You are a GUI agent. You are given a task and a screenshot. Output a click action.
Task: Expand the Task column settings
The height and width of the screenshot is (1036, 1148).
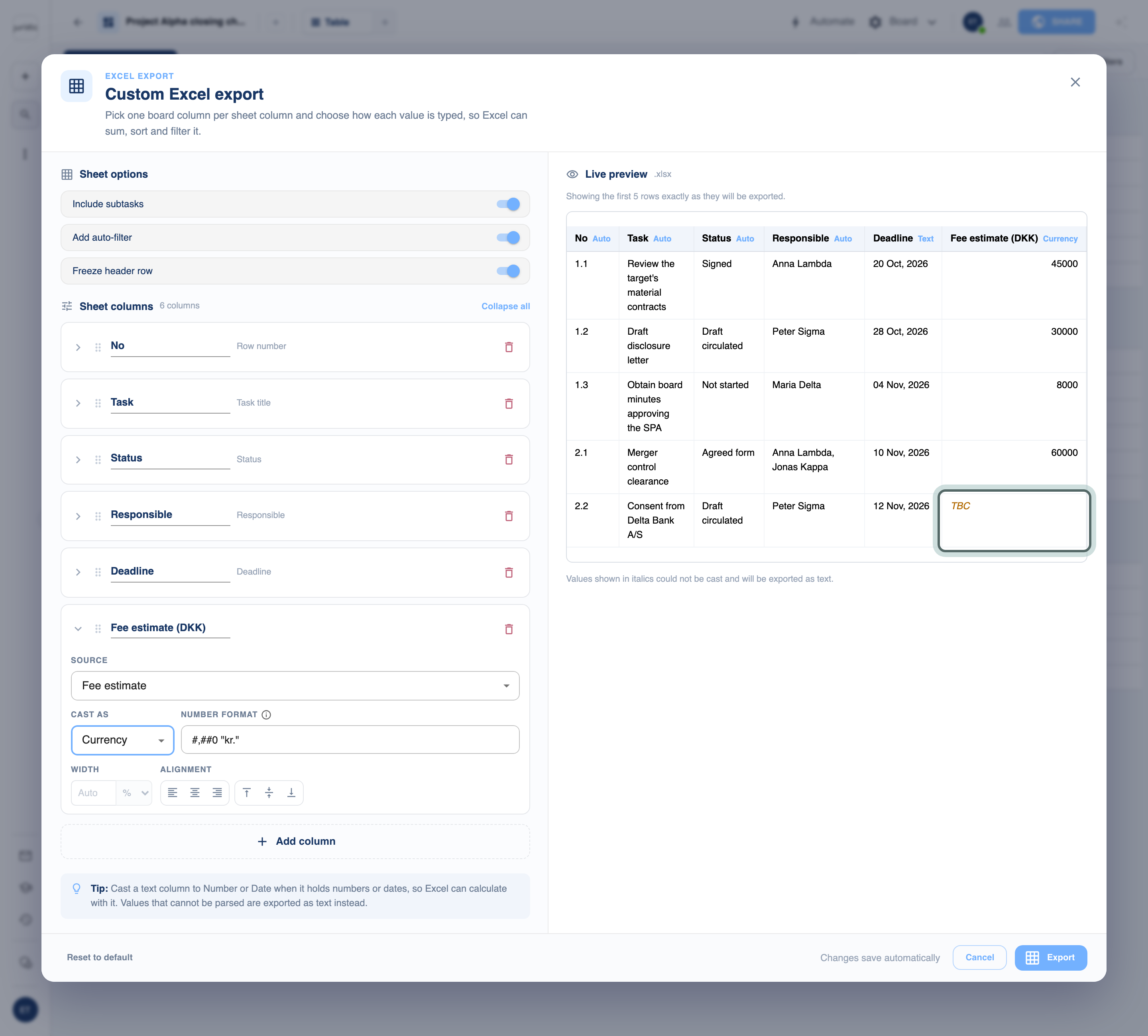pyautogui.click(x=78, y=404)
